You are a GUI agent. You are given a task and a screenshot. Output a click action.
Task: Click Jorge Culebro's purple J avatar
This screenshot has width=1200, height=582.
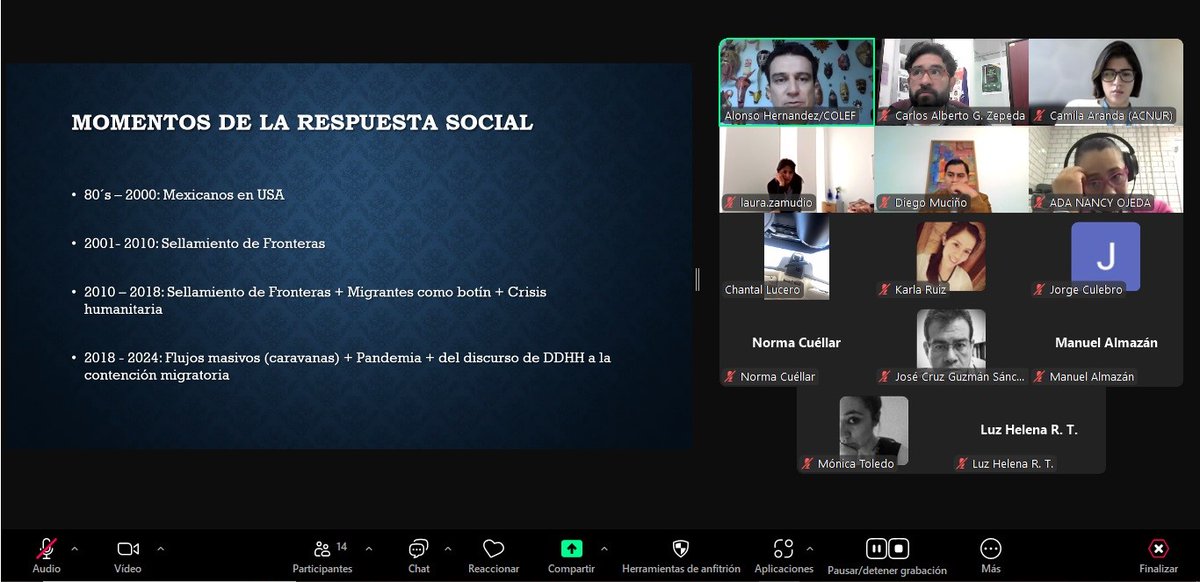[x=1105, y=256]
